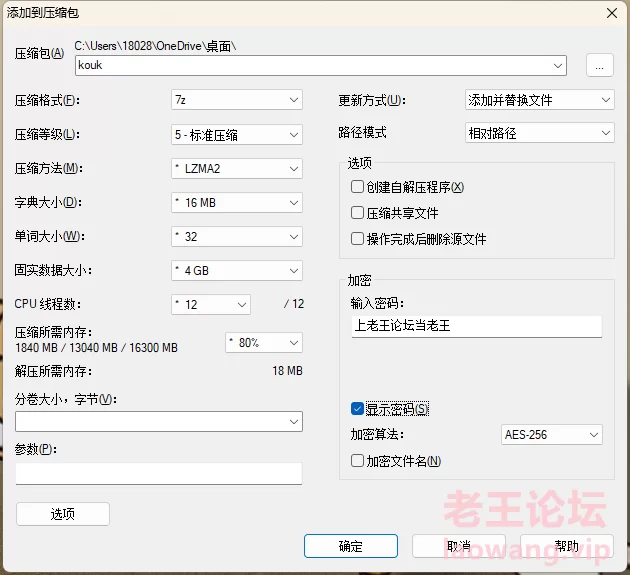
Task: Expand the 字典大小 16 MB dropdown
Action: 236,202
